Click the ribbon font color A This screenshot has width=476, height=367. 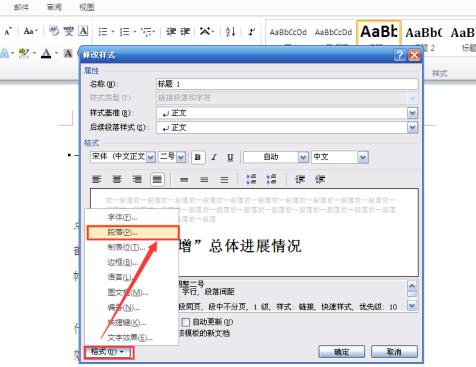coord(46,53)
